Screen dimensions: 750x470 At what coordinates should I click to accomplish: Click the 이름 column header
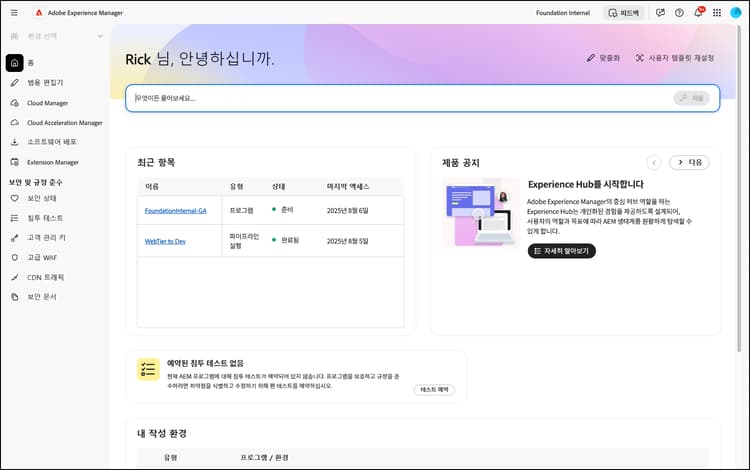152,186
